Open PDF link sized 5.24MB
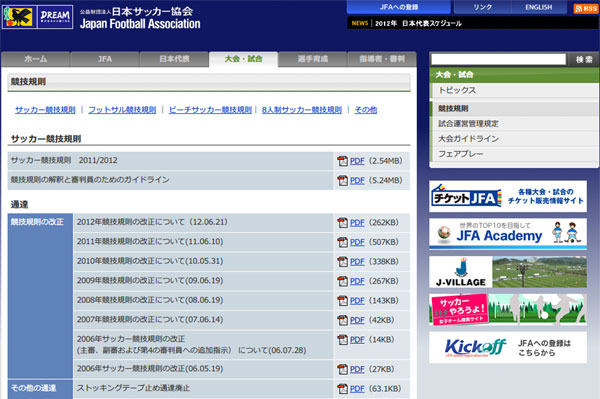The image size is (600, 399). coord(357,180)
